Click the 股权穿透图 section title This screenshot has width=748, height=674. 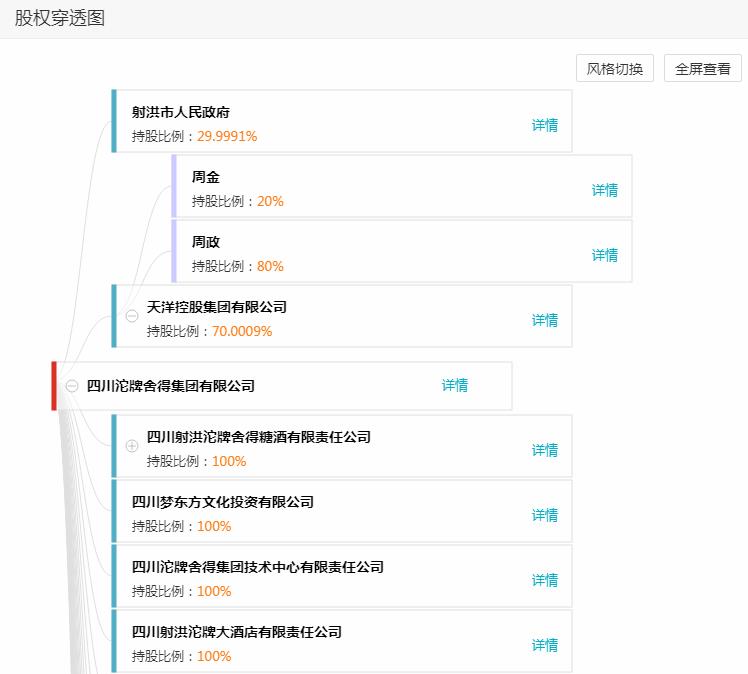pos(59,18)
